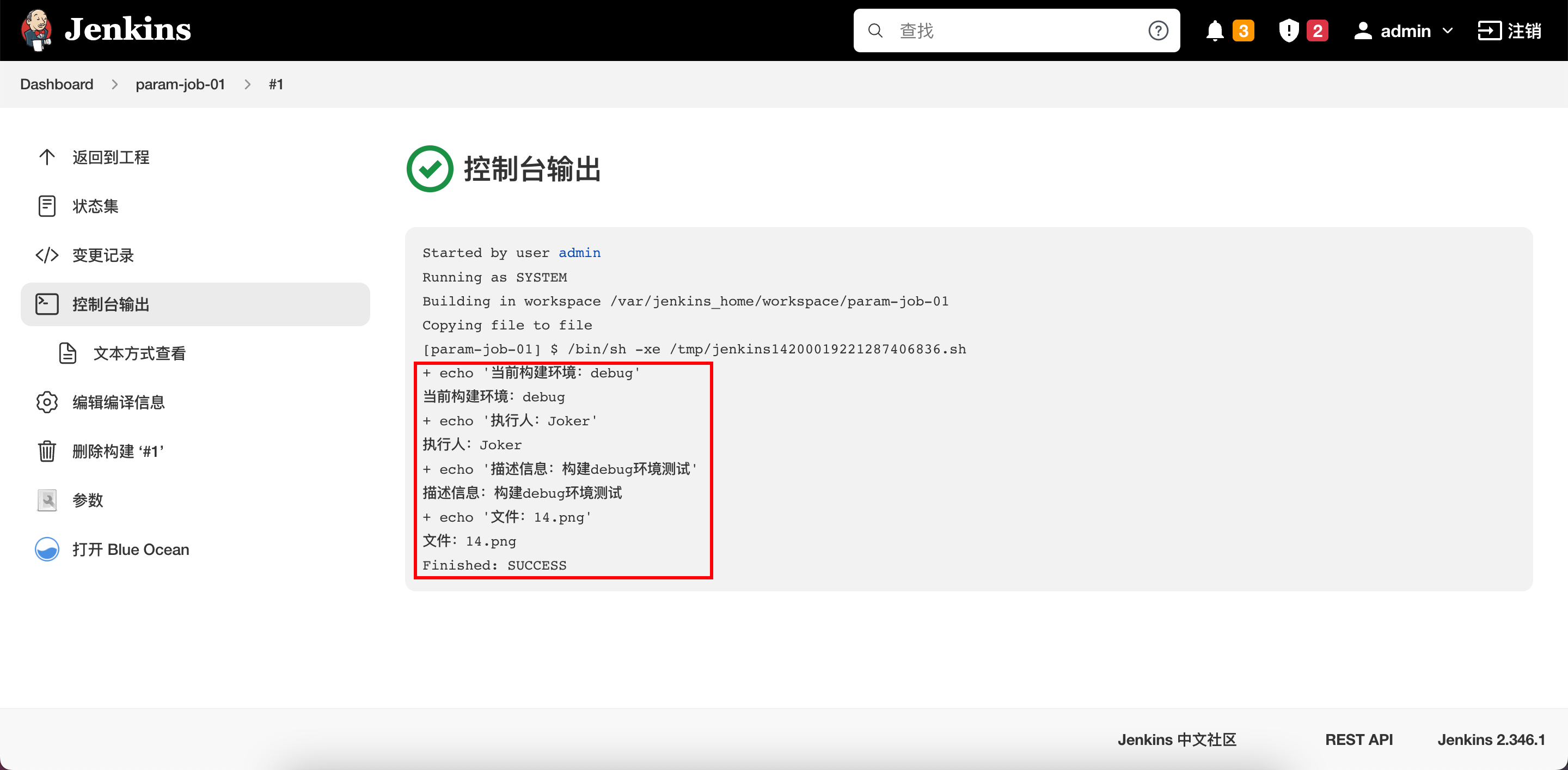Click the up arrow icon for 返回到工程
This screenshot has width=1568, height=770.
click(47, 157)
